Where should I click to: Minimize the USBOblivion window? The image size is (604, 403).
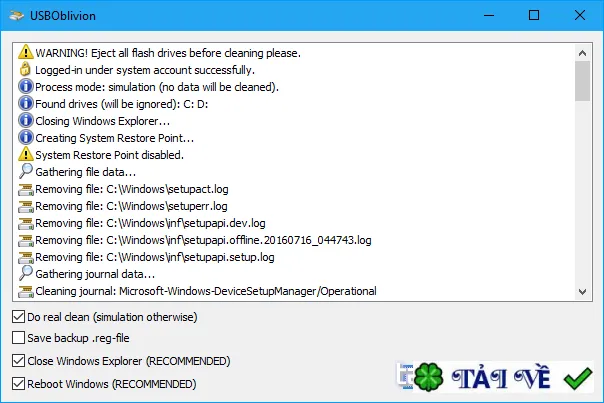[489, 15]
